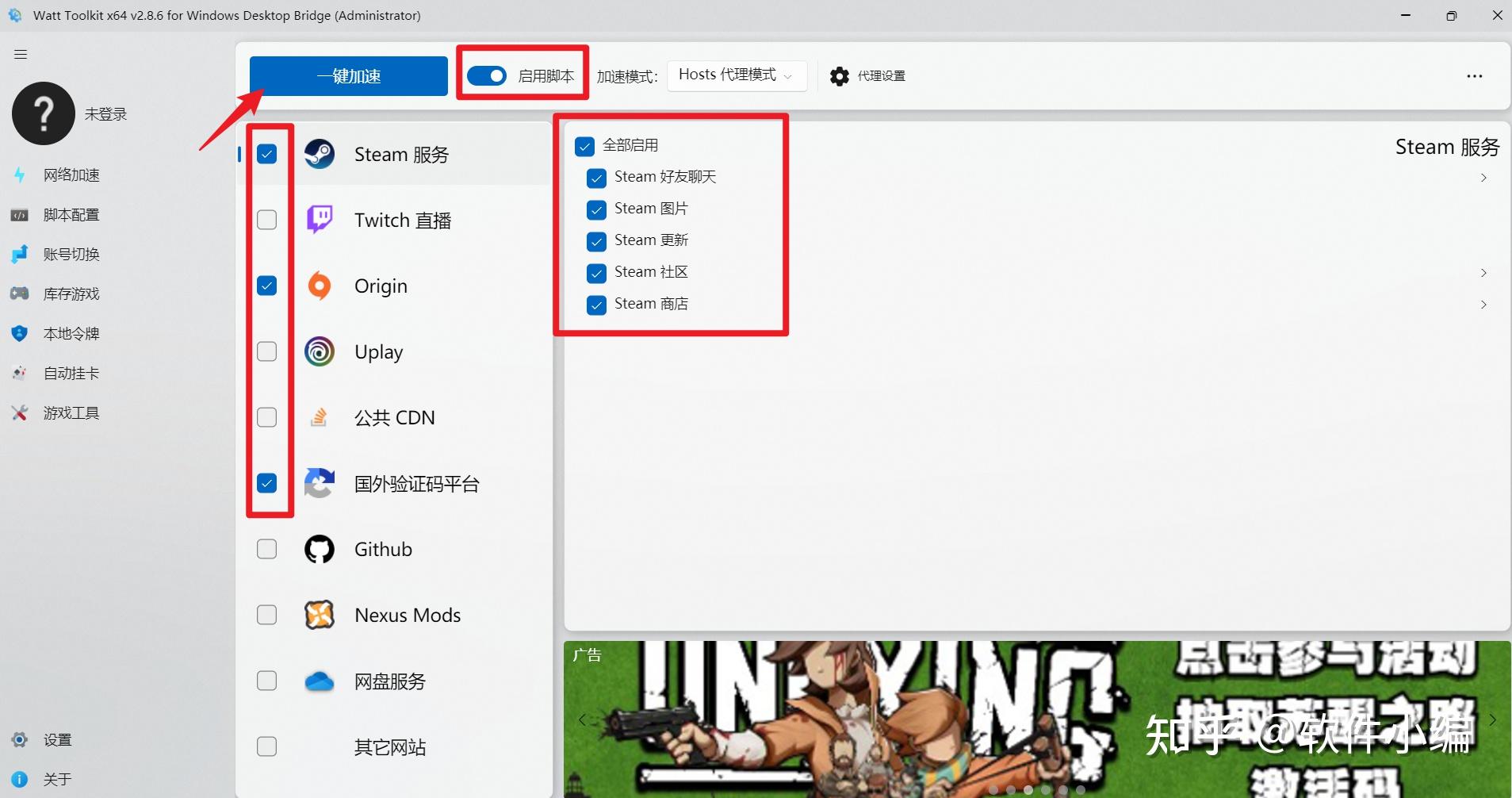Image resolution: width=1512 pixels, height=798 pixels.
Task: Click the Nexus Mods logo icon
Action: coord(320,615)
